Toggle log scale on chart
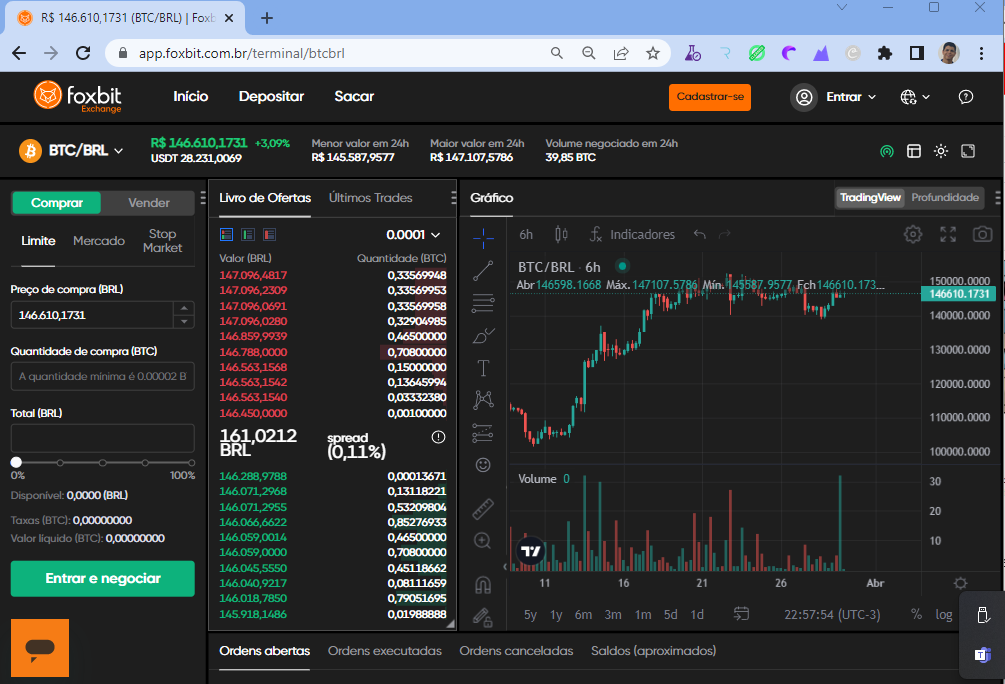Viewport: 1005px width, 684px height. [943, 614]
